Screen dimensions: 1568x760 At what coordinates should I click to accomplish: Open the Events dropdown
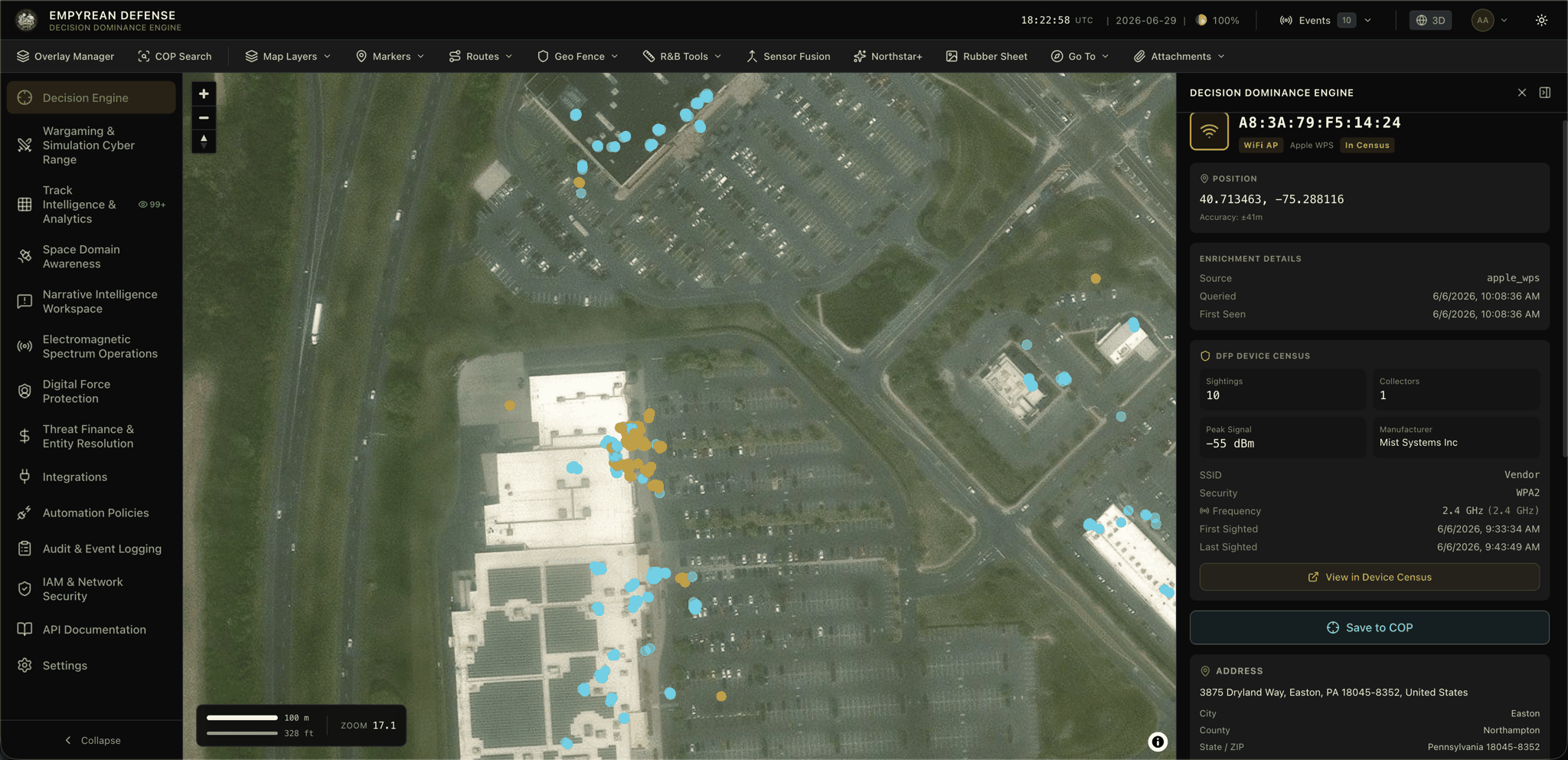[1325, 20]
